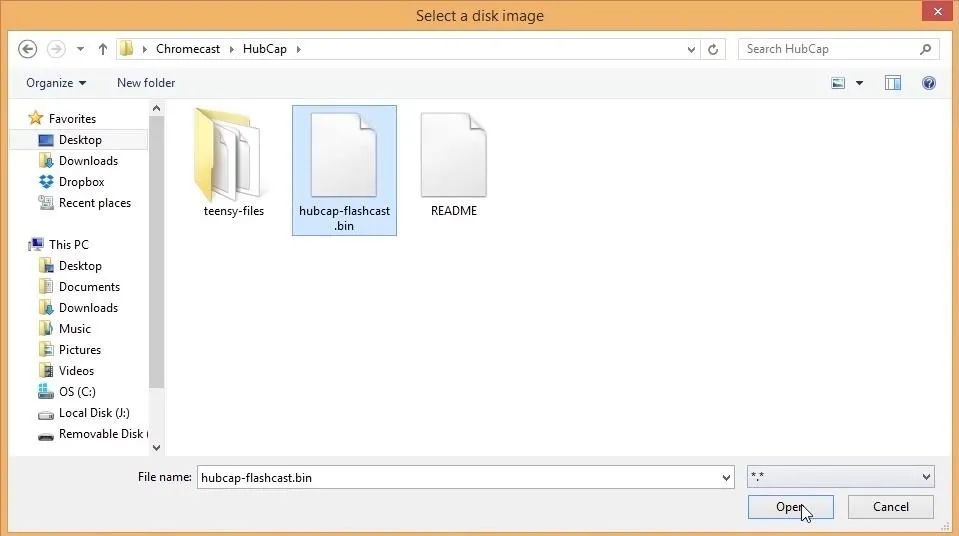
Task: Change view with the view icon
Action: pos(838,83)
